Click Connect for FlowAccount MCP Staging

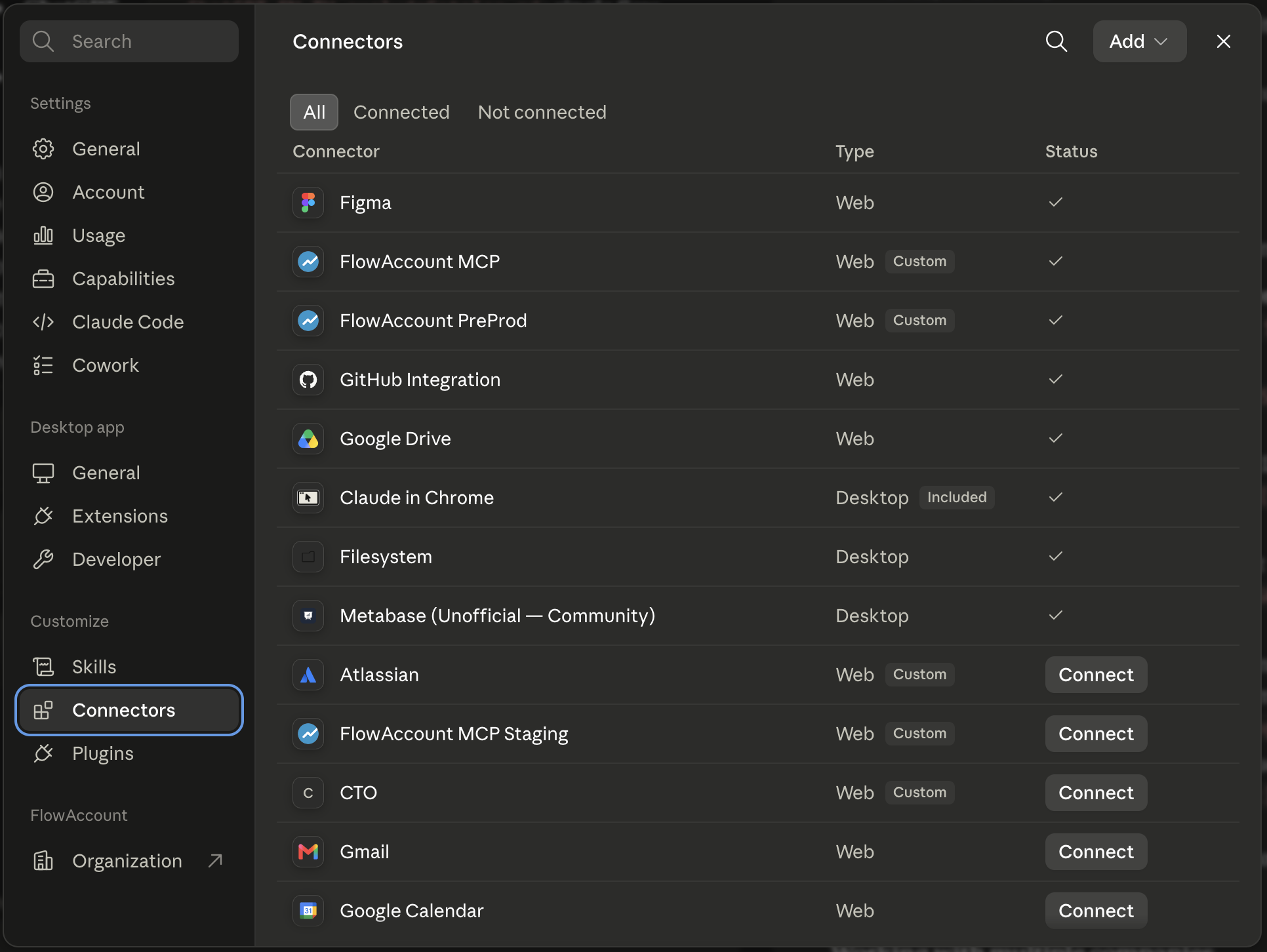1096,734
